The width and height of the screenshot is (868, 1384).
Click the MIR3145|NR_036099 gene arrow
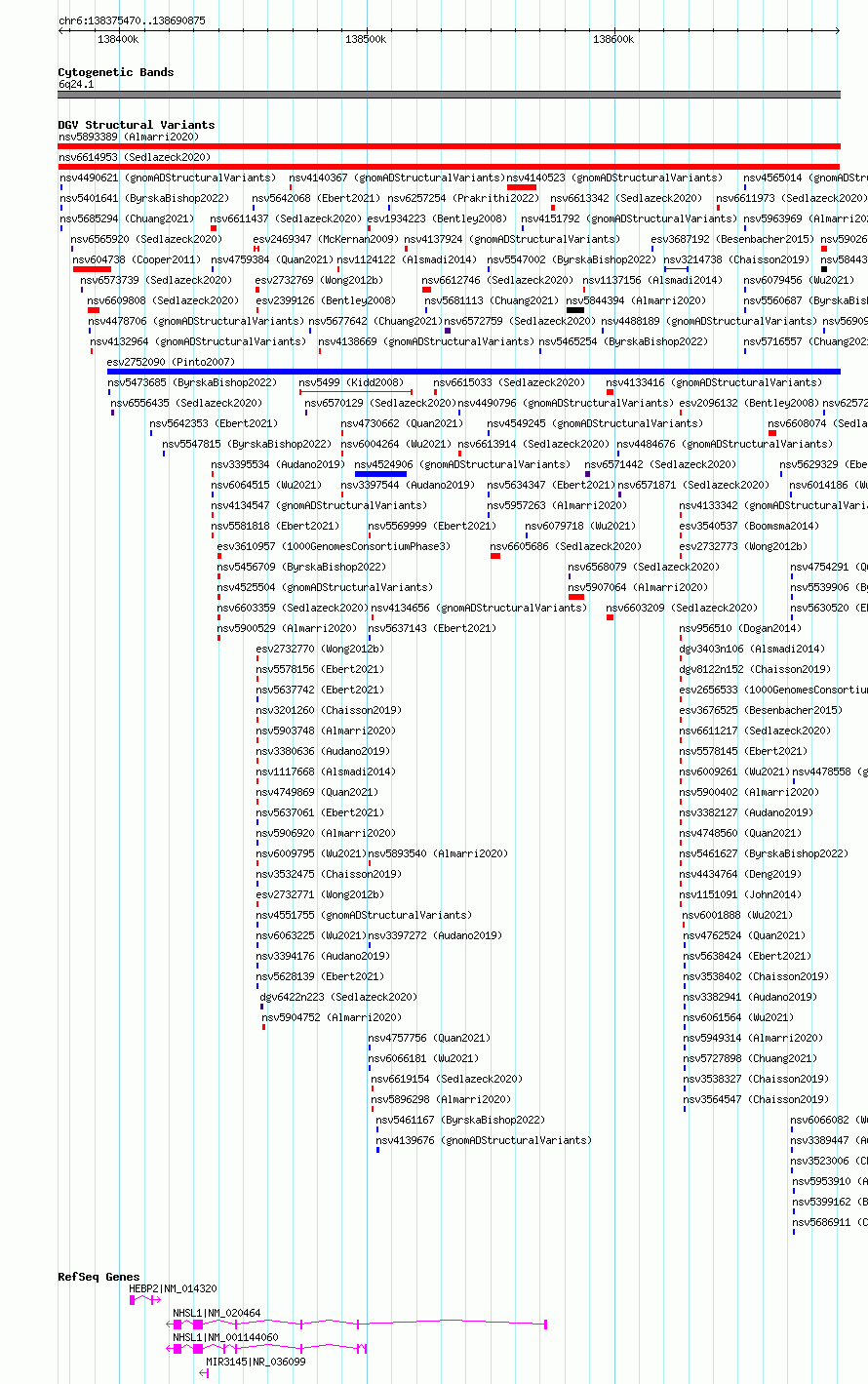coord(204,1372)
